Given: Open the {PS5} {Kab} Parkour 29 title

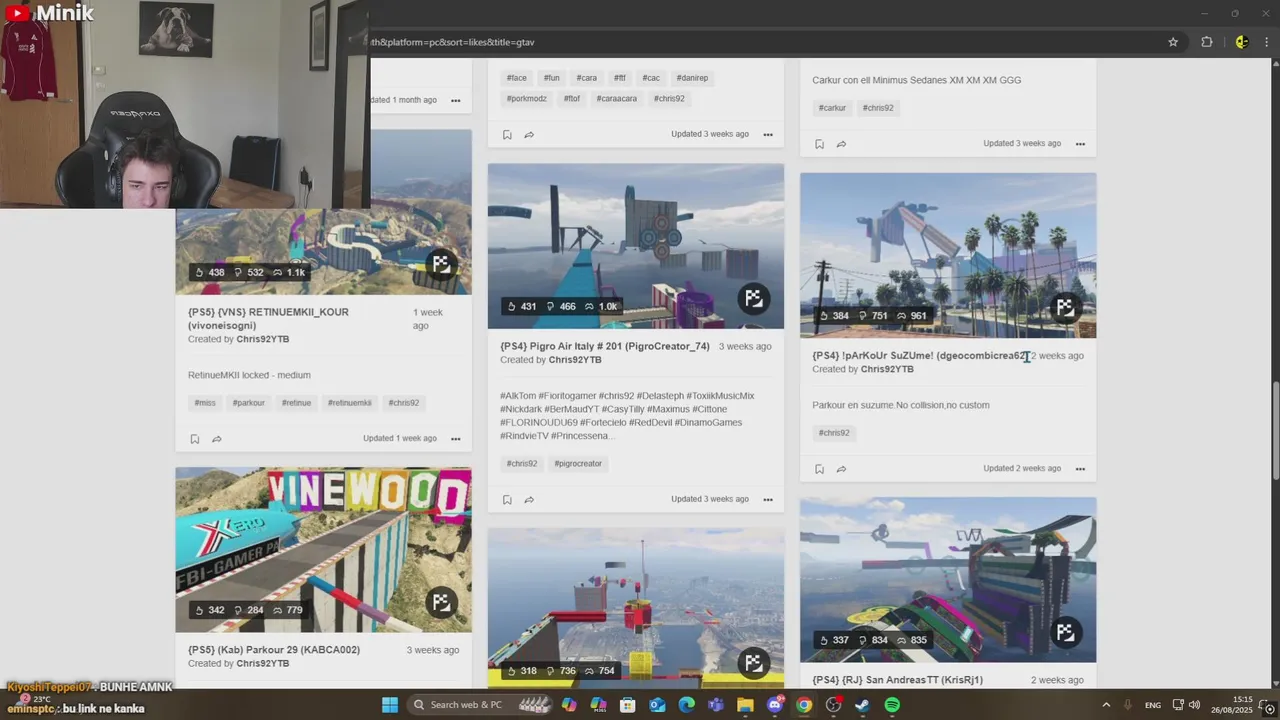Looking at the screenshot, I should coord(274,650).
